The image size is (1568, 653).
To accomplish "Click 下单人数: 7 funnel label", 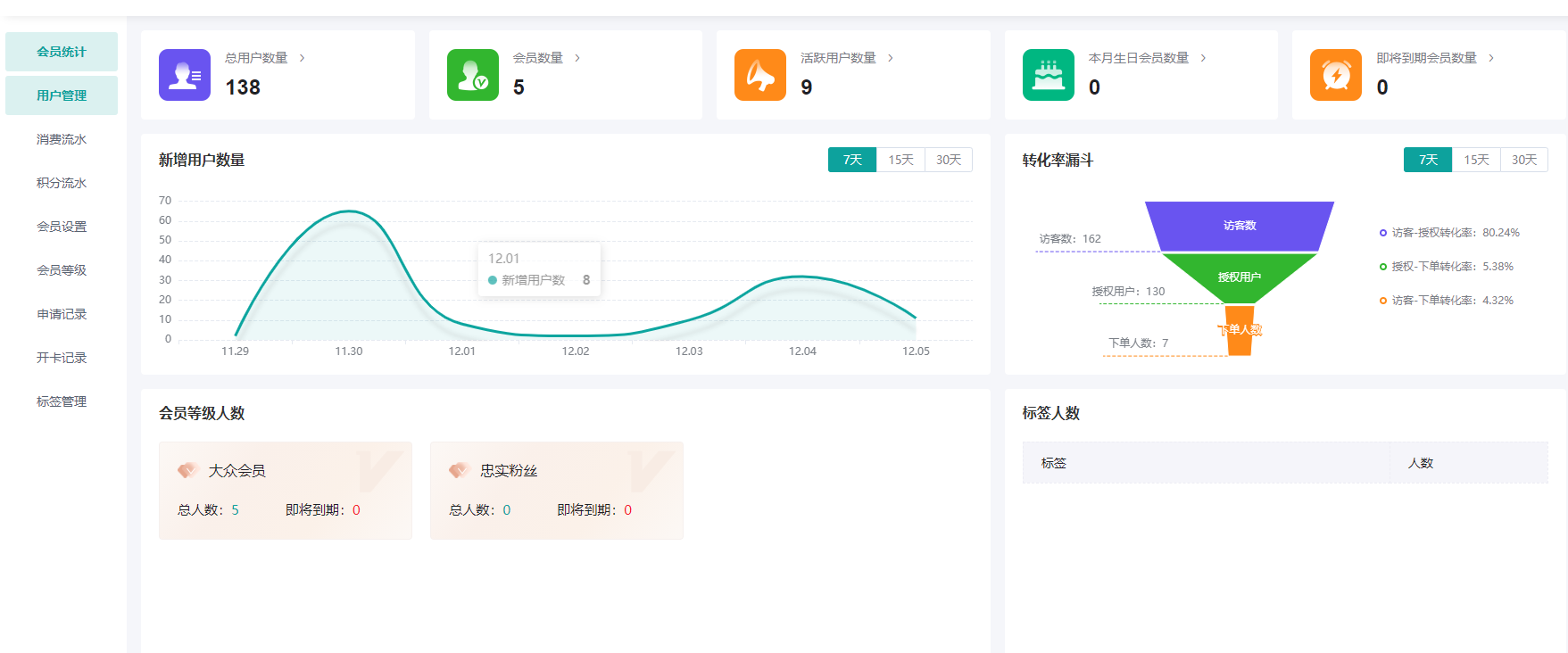I will point(1138,343).
